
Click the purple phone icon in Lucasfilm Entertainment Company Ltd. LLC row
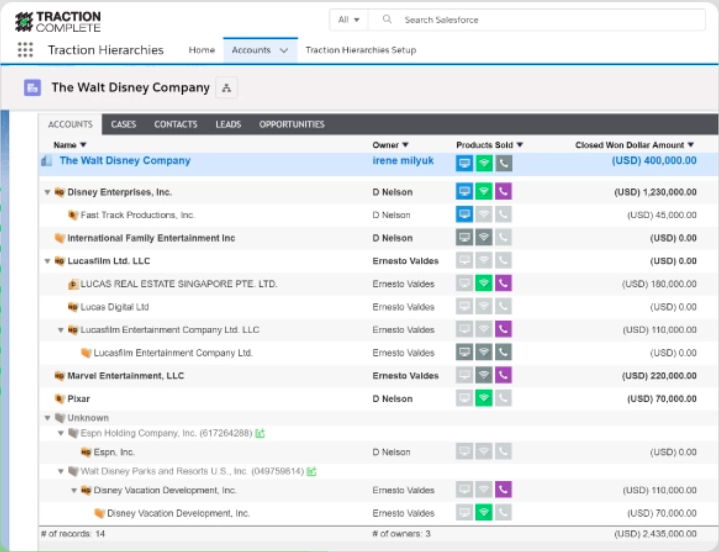503,329
